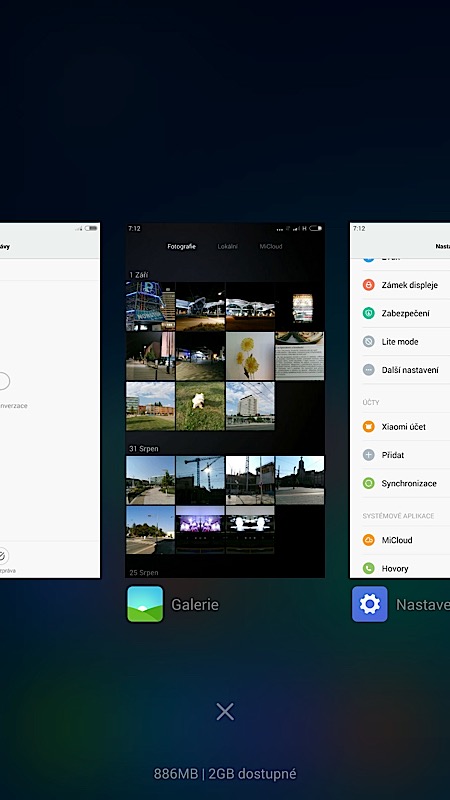Switch to the MiCloud tab in Galerie
The image size is (450, 800).
(270, 246)
